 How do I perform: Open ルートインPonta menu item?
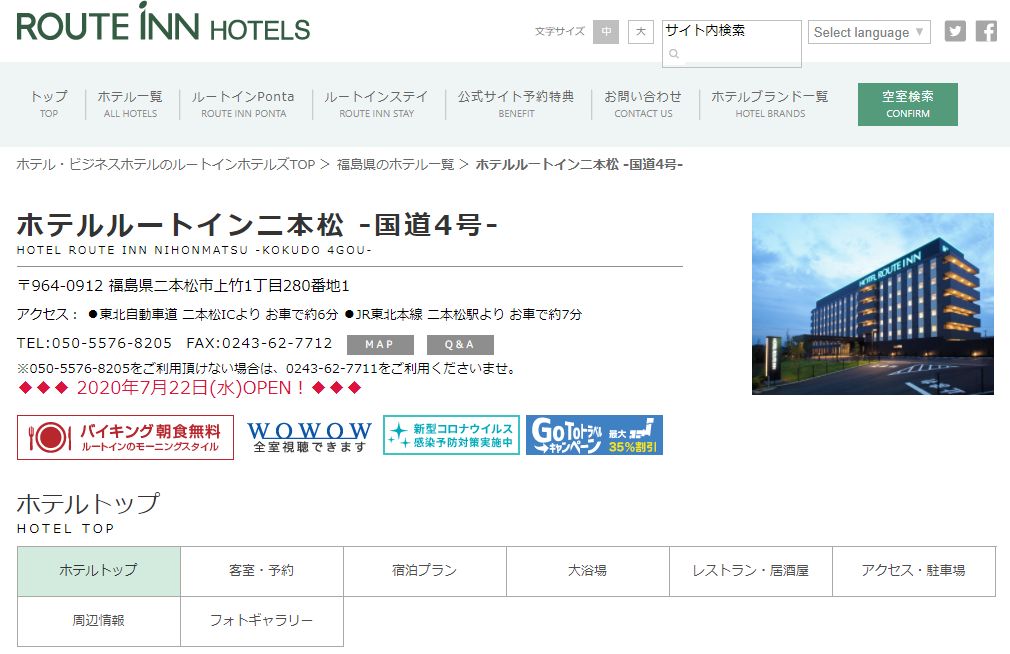point(243,104)
